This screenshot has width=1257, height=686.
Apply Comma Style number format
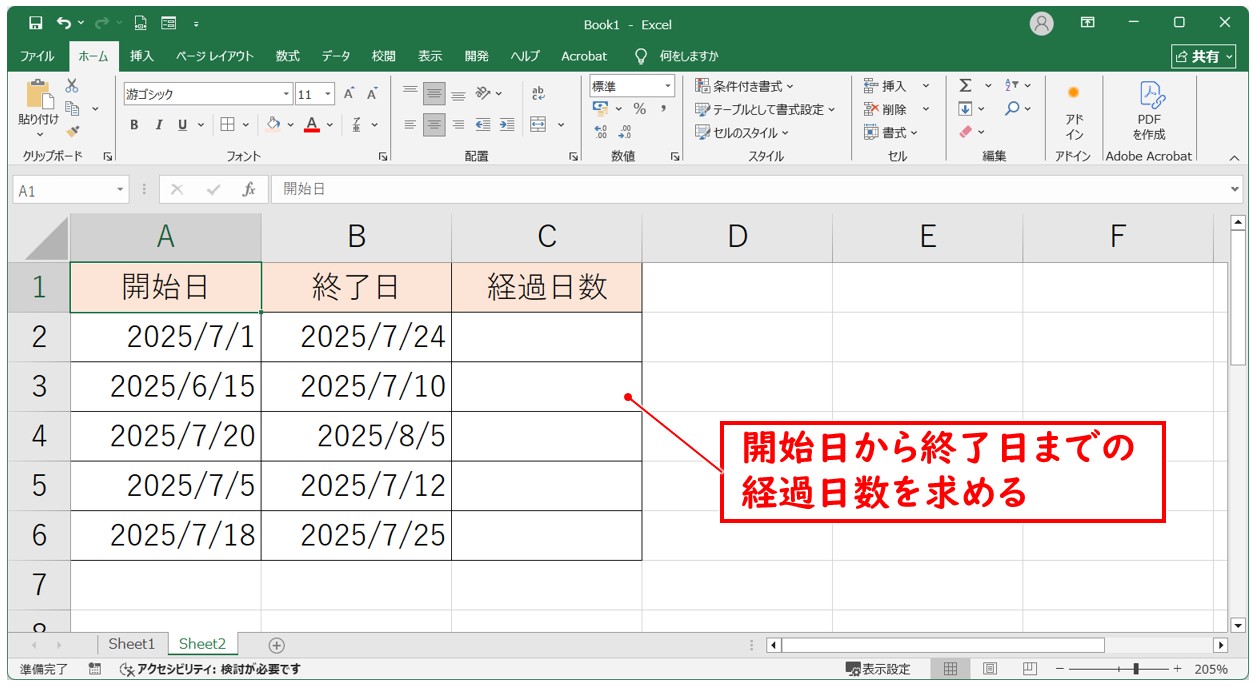[x=663, y=108]
